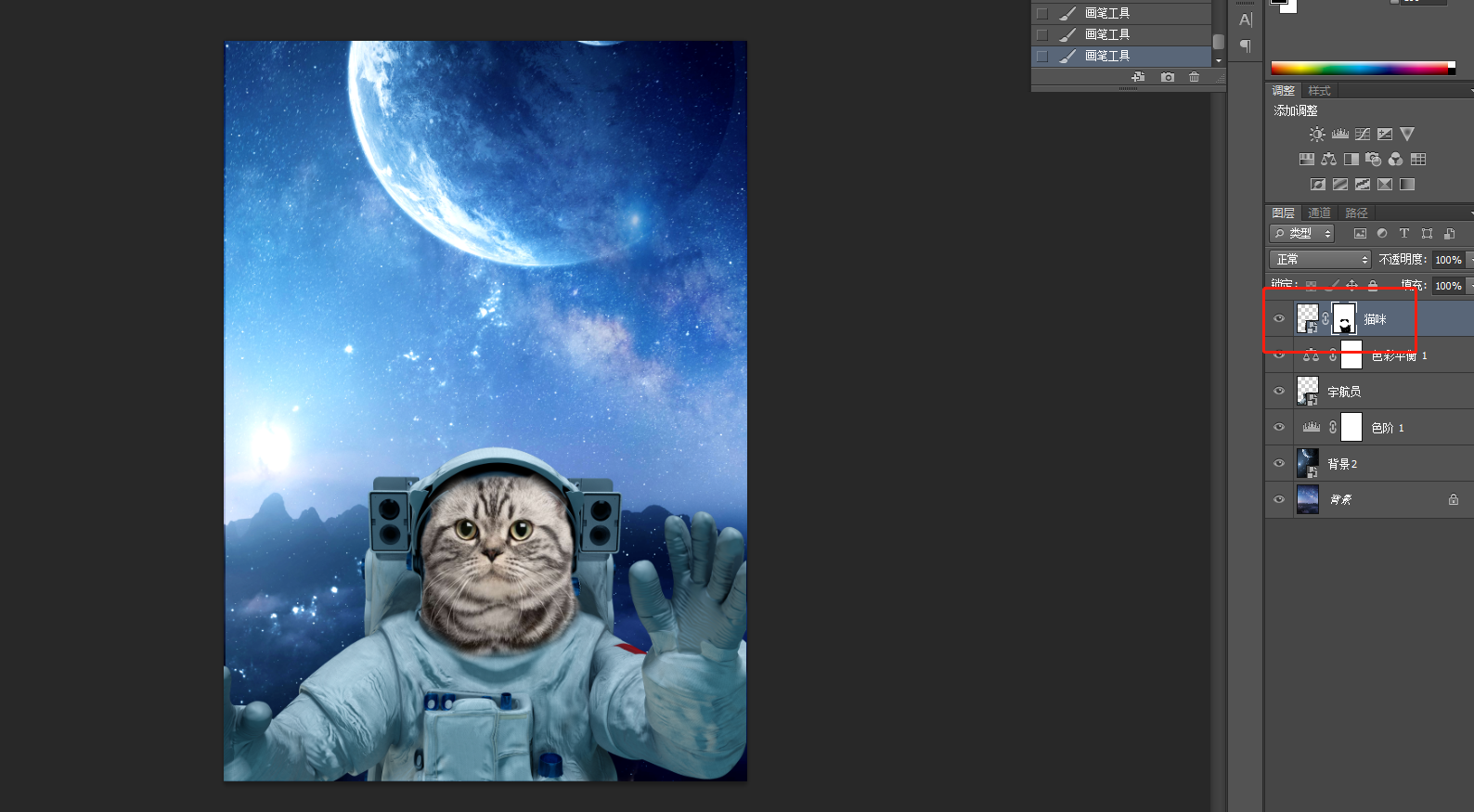This screenshot has height=812, width=1474.
Task: Add a Photo Filter adjustment (camera icon)
Action: pos(1374,160)
